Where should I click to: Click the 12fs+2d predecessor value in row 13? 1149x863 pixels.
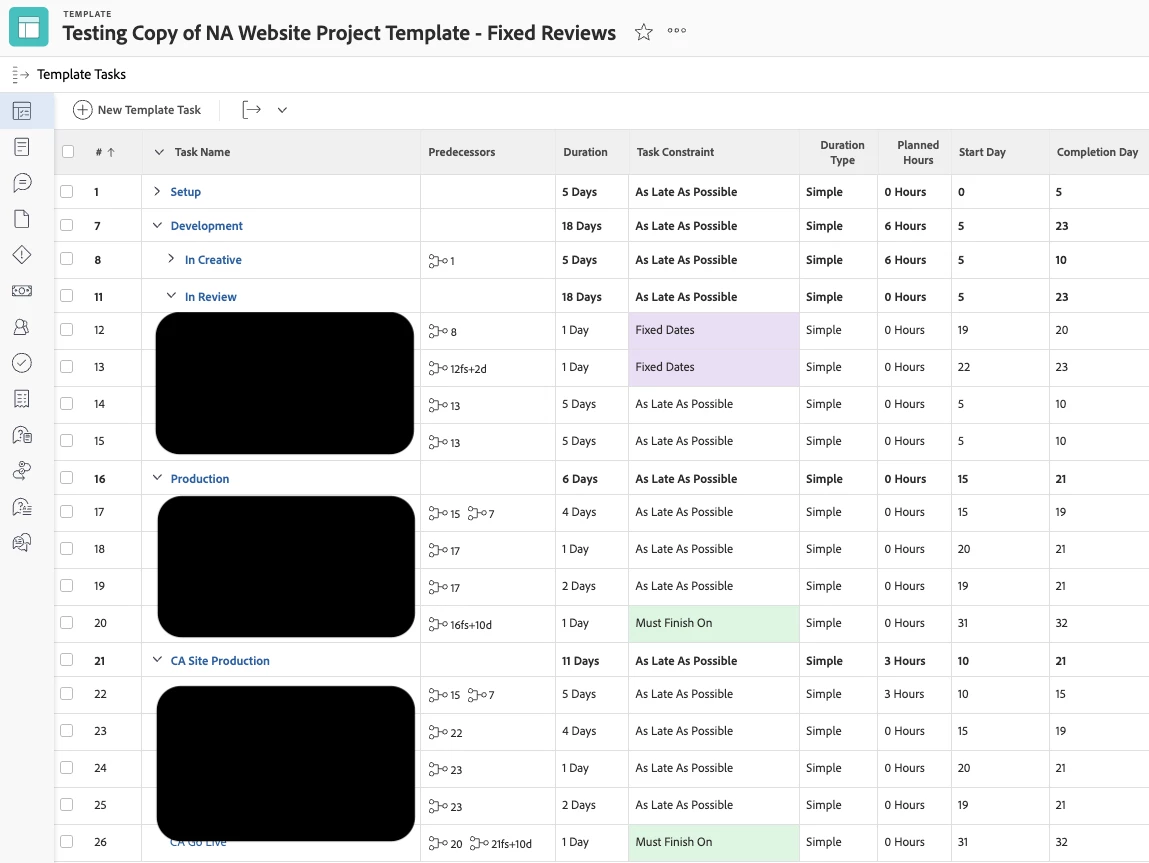(x=468, y=368)
